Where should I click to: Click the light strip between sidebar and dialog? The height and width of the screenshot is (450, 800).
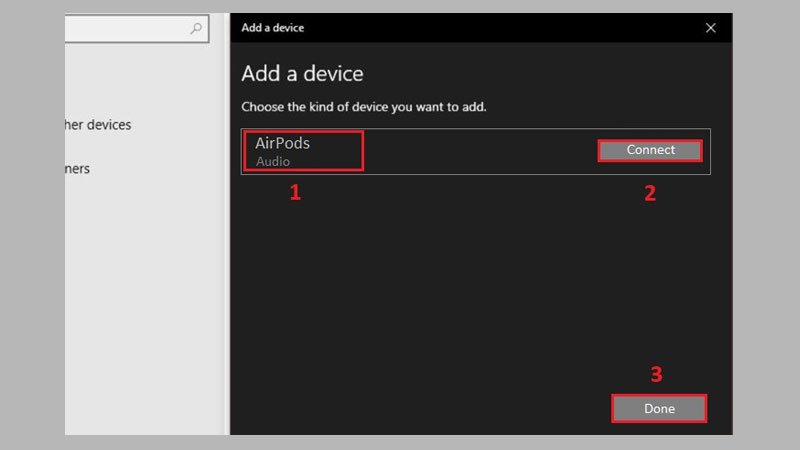(226, 250)
